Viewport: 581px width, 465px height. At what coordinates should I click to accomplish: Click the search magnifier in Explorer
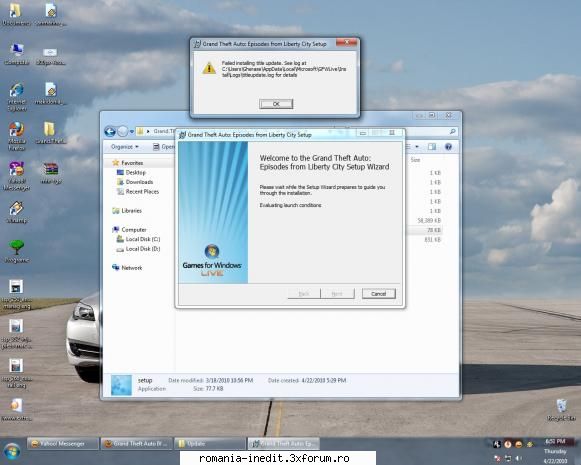452,132
